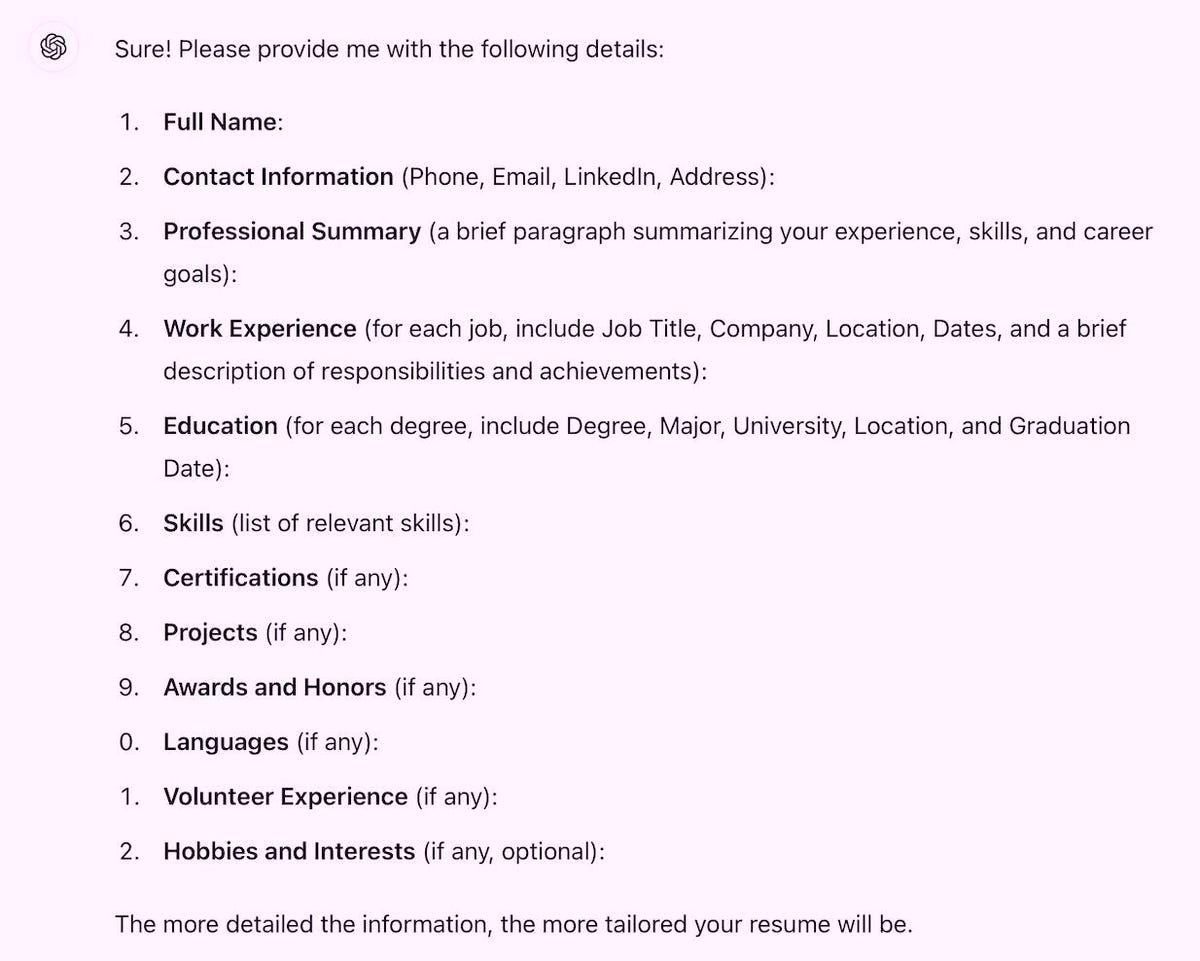
Task: Click the 'Full Name' list item
Action: pos(223,122)
